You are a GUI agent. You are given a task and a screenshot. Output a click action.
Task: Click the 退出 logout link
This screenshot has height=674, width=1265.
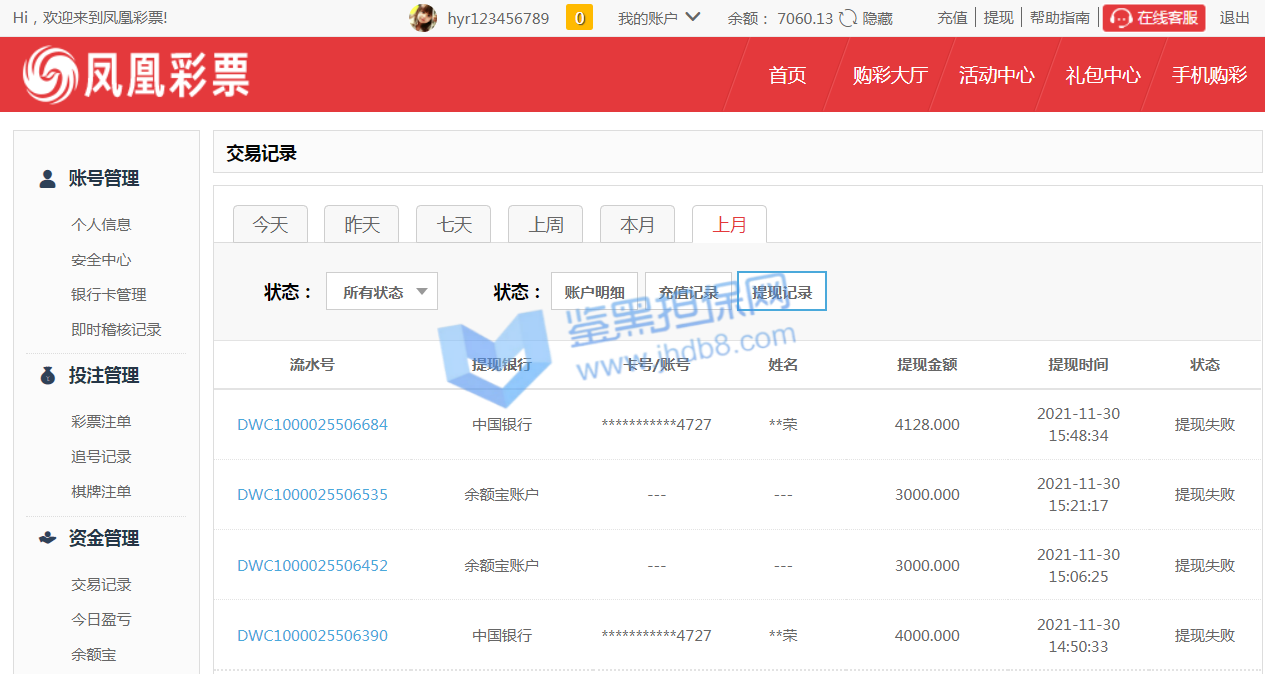pos(1234,18)
